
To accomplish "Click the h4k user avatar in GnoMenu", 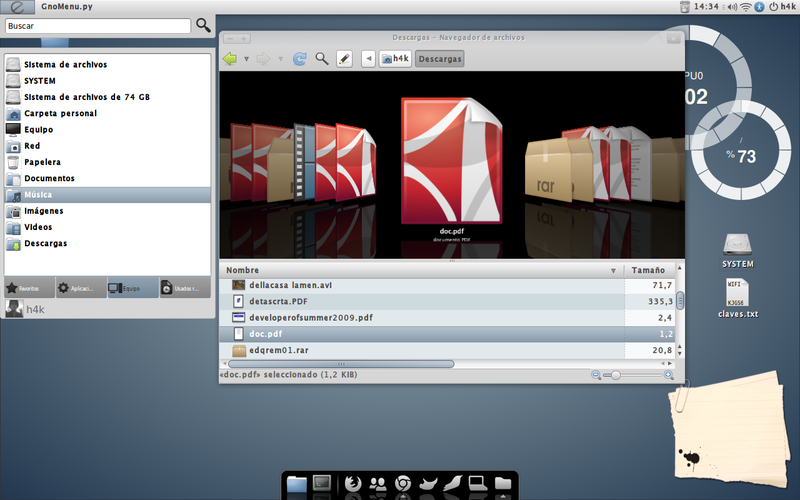I will point(14,309).
